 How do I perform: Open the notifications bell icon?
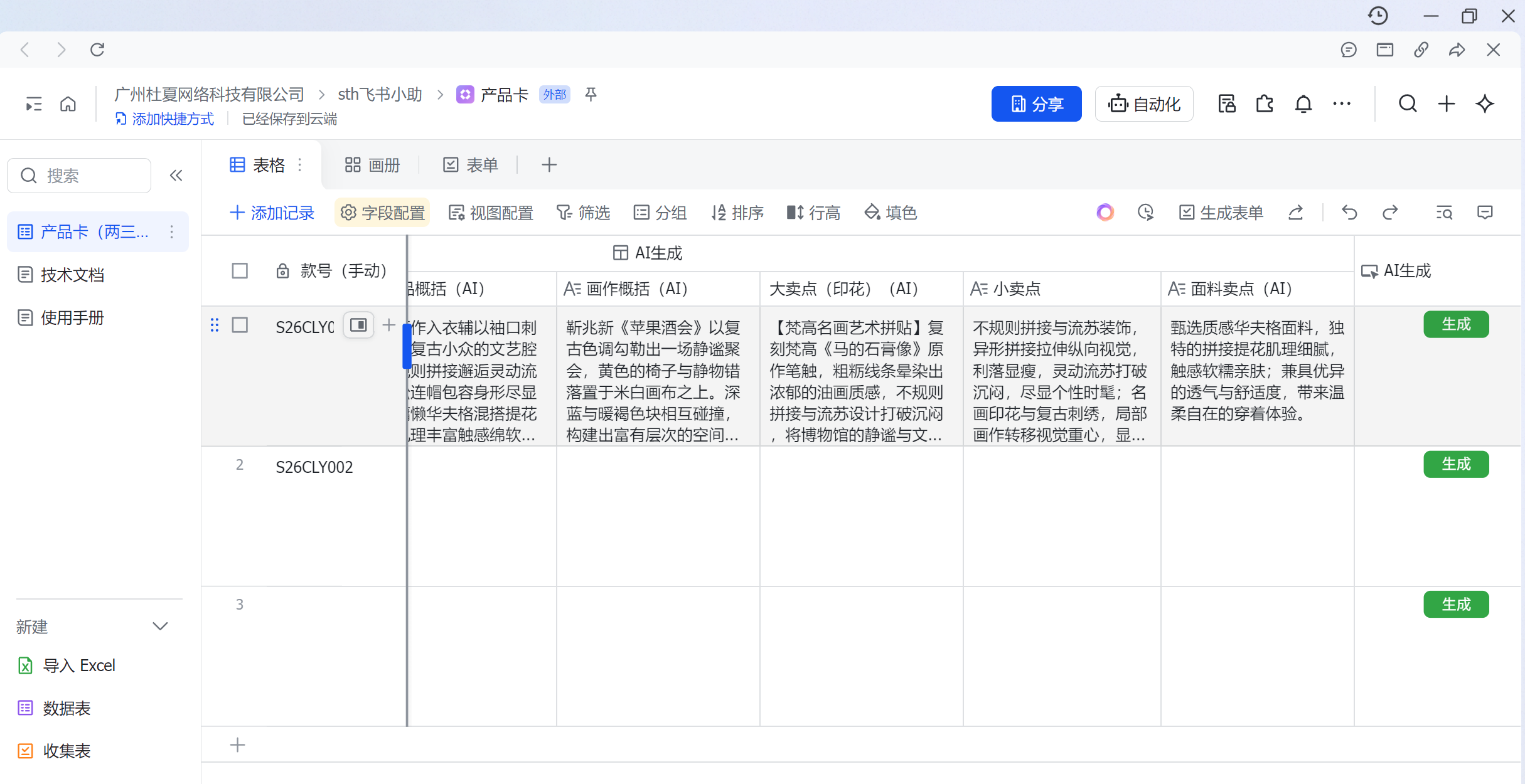coord(1303,103)
